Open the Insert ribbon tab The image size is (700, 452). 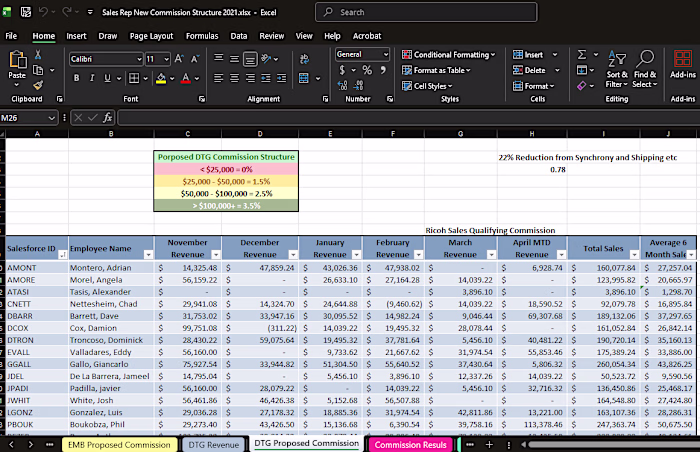[x=76, y=36]
